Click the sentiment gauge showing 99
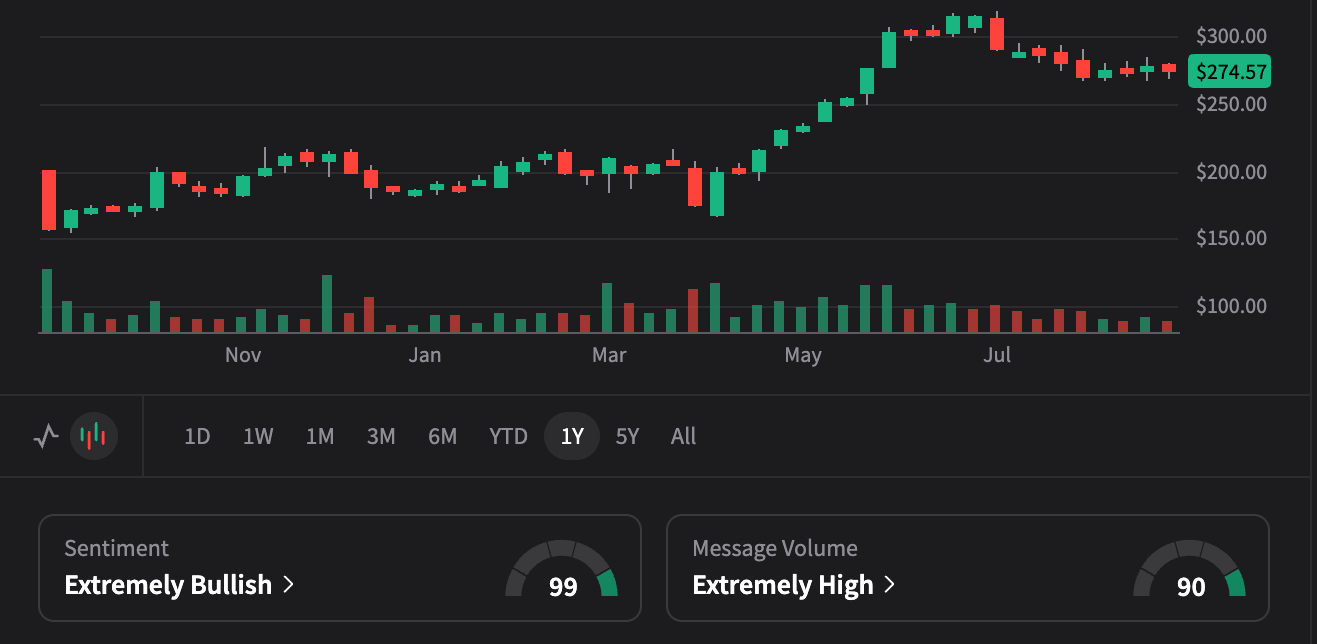The width and height of the screenshot is (1317, 644). 562,570
